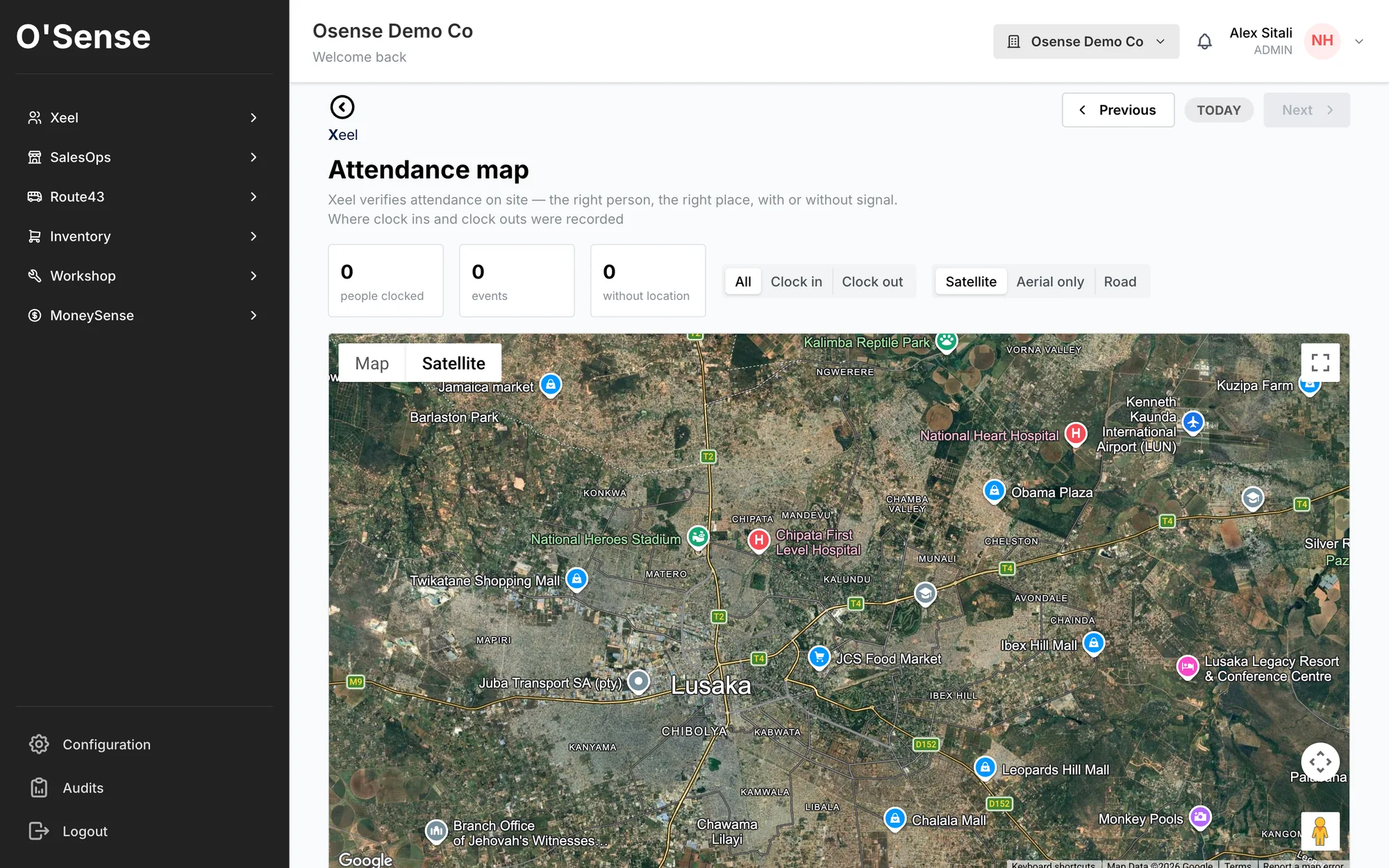This screenshot has width=1389, height=868.
Task: Click Report a map error link
Action: point(1303,864)
